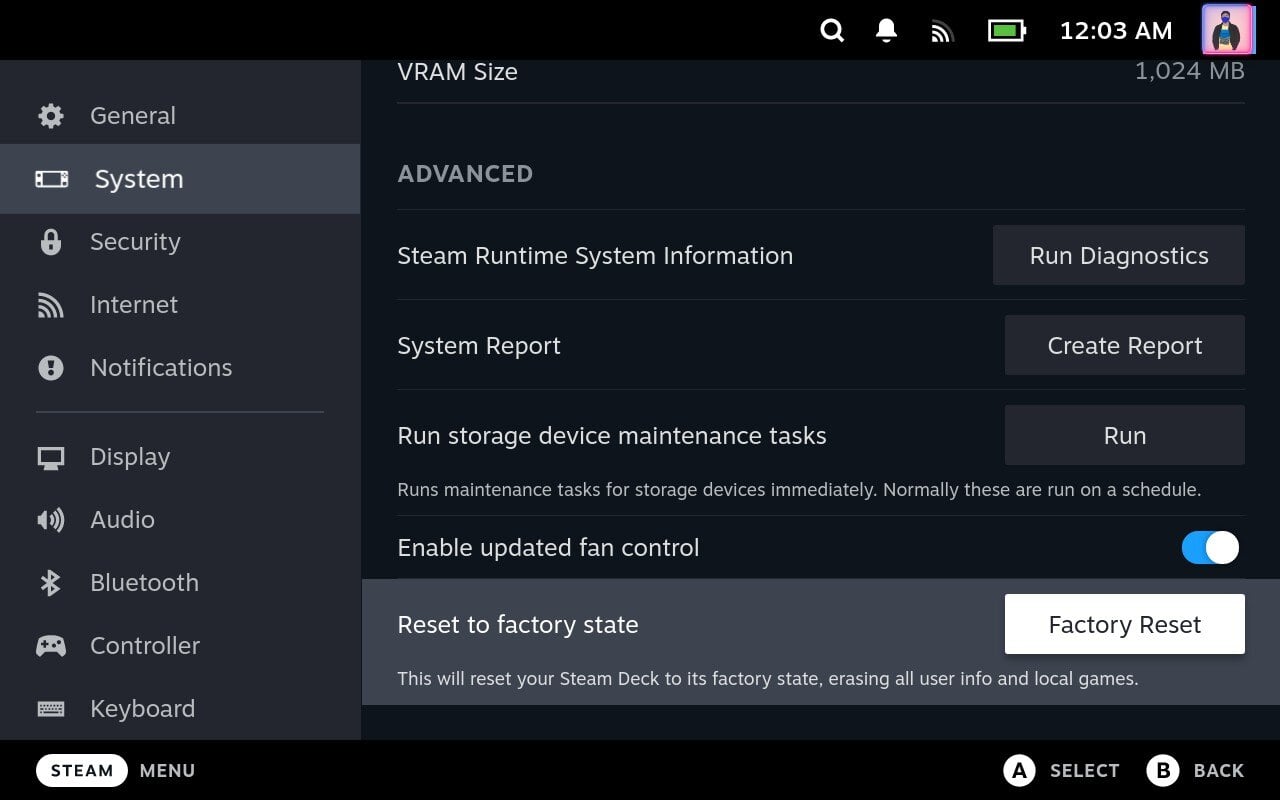The image size is (1280, 800).
Task: Select the signal icon beside Internet
Action: [51, 305]
